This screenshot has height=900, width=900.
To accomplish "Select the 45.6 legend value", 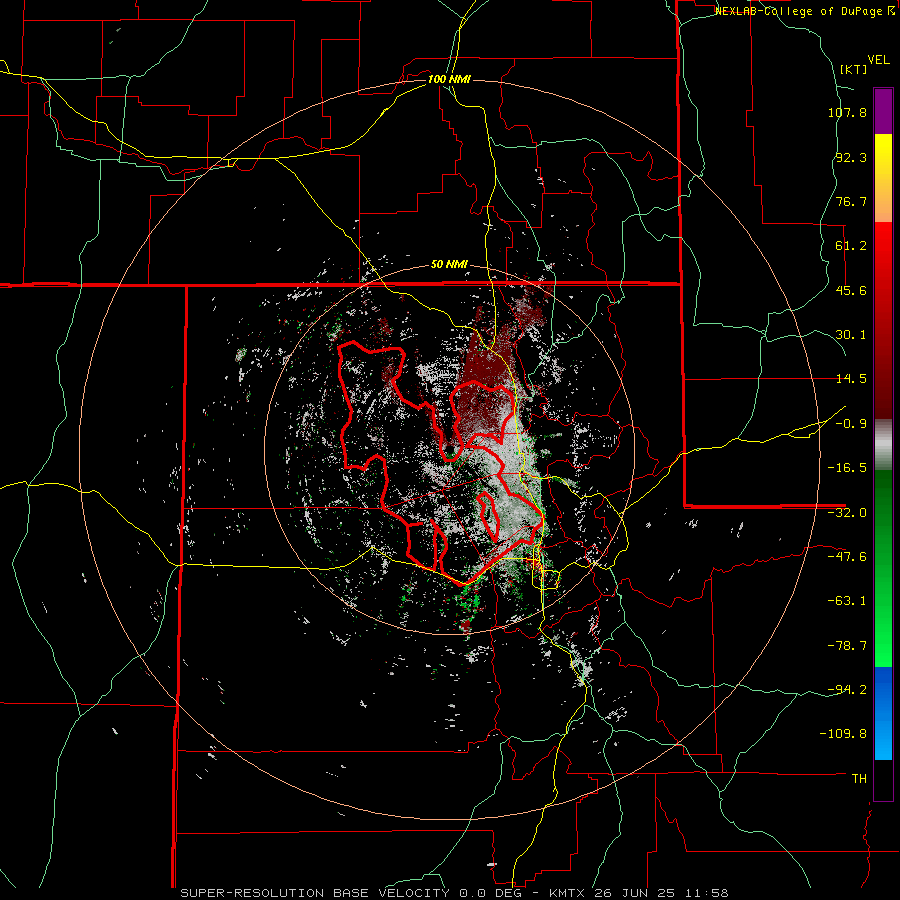I will [851, 290].
